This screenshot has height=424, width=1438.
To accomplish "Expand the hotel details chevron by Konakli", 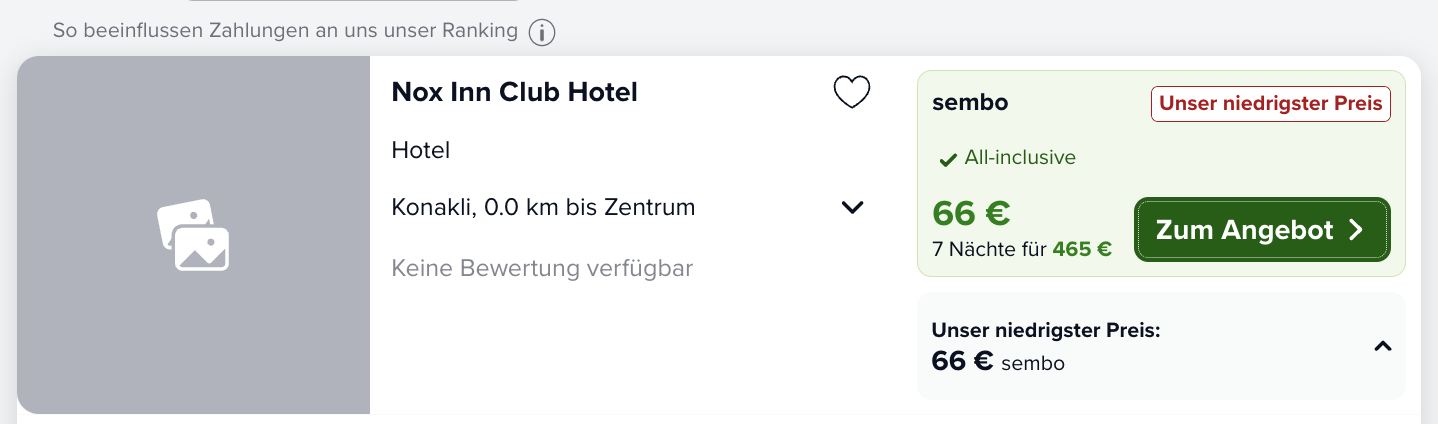I will pos(852,208).
